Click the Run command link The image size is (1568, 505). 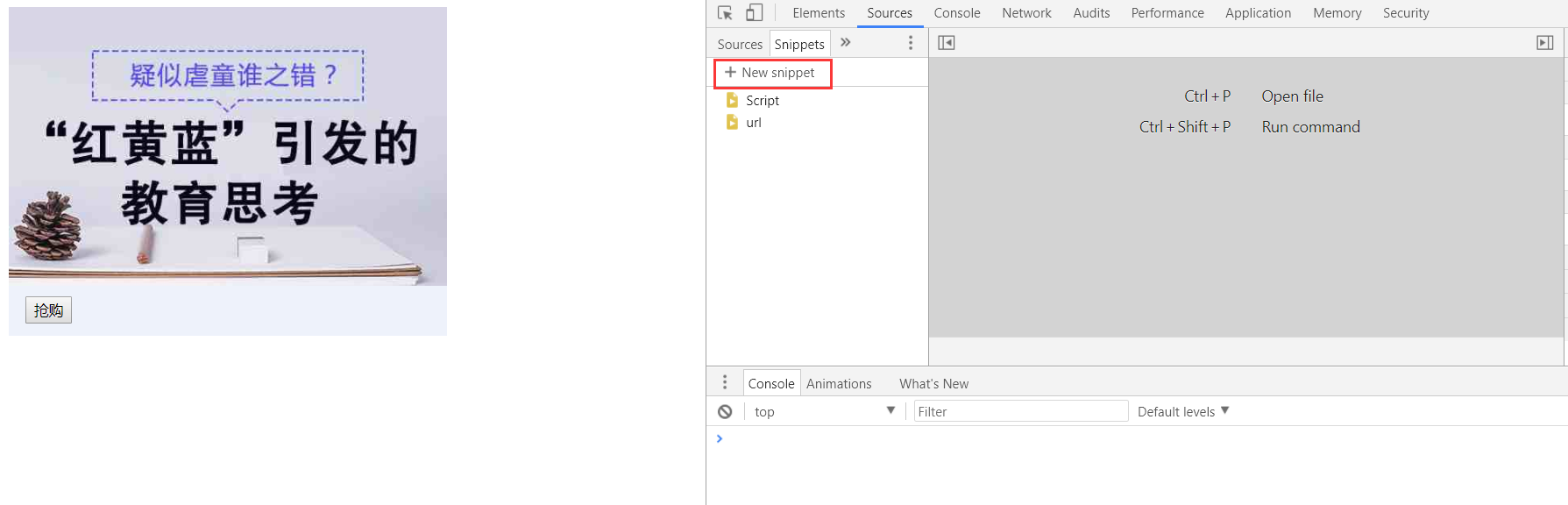point(1310,127)
